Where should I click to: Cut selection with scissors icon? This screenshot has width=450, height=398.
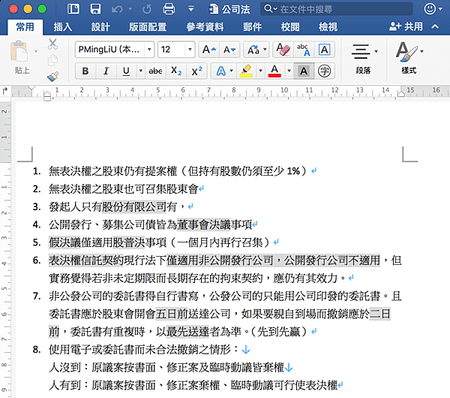[x=53, y=44]
